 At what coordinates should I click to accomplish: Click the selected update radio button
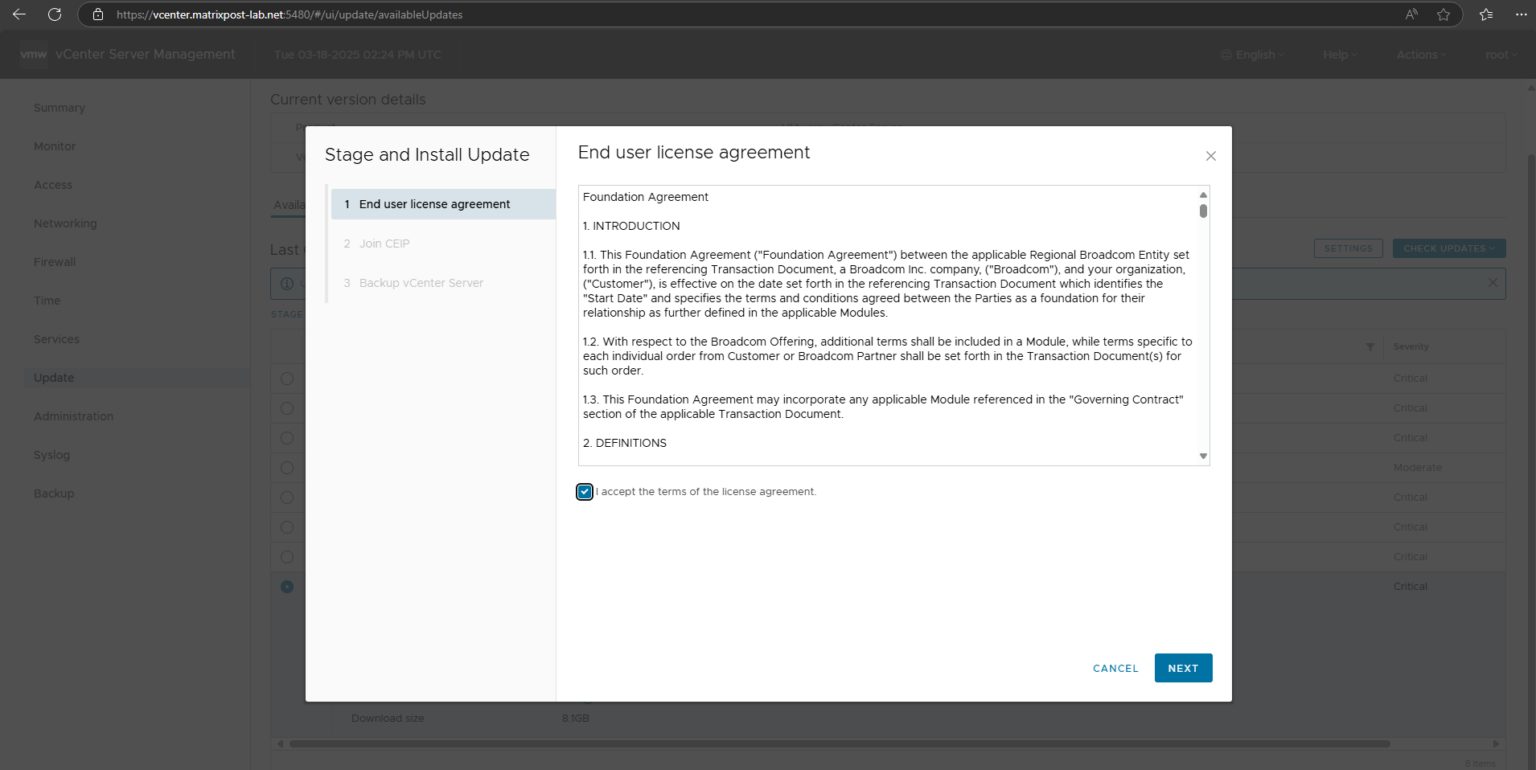287,586
